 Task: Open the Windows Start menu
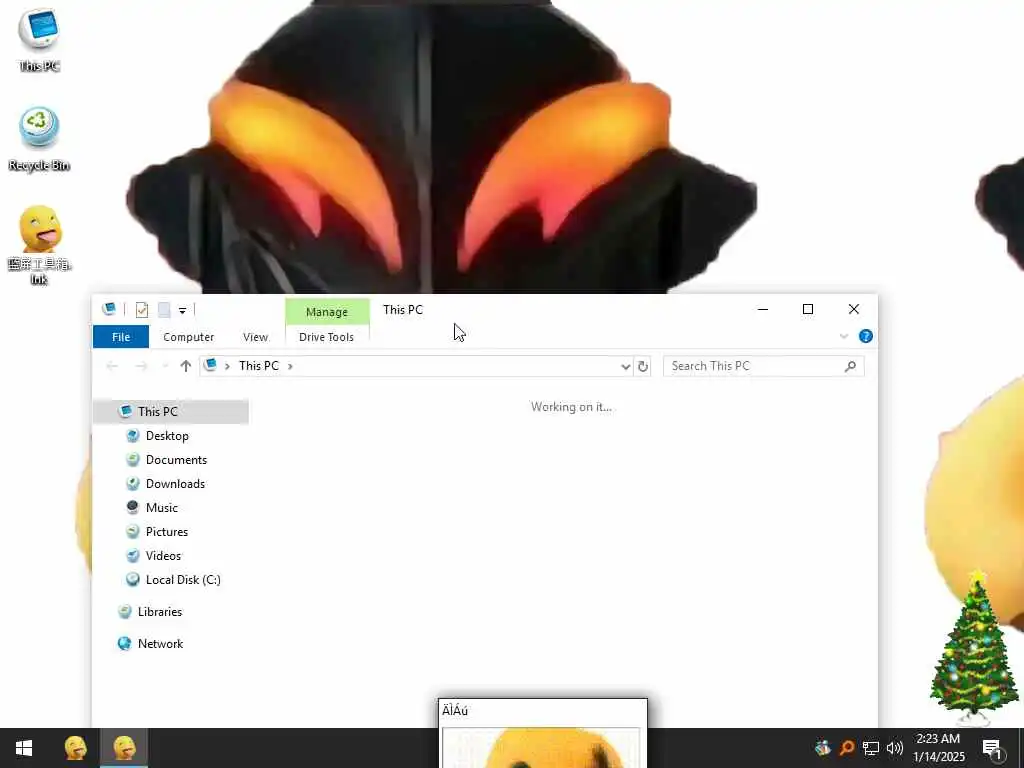tap(24, 748)
